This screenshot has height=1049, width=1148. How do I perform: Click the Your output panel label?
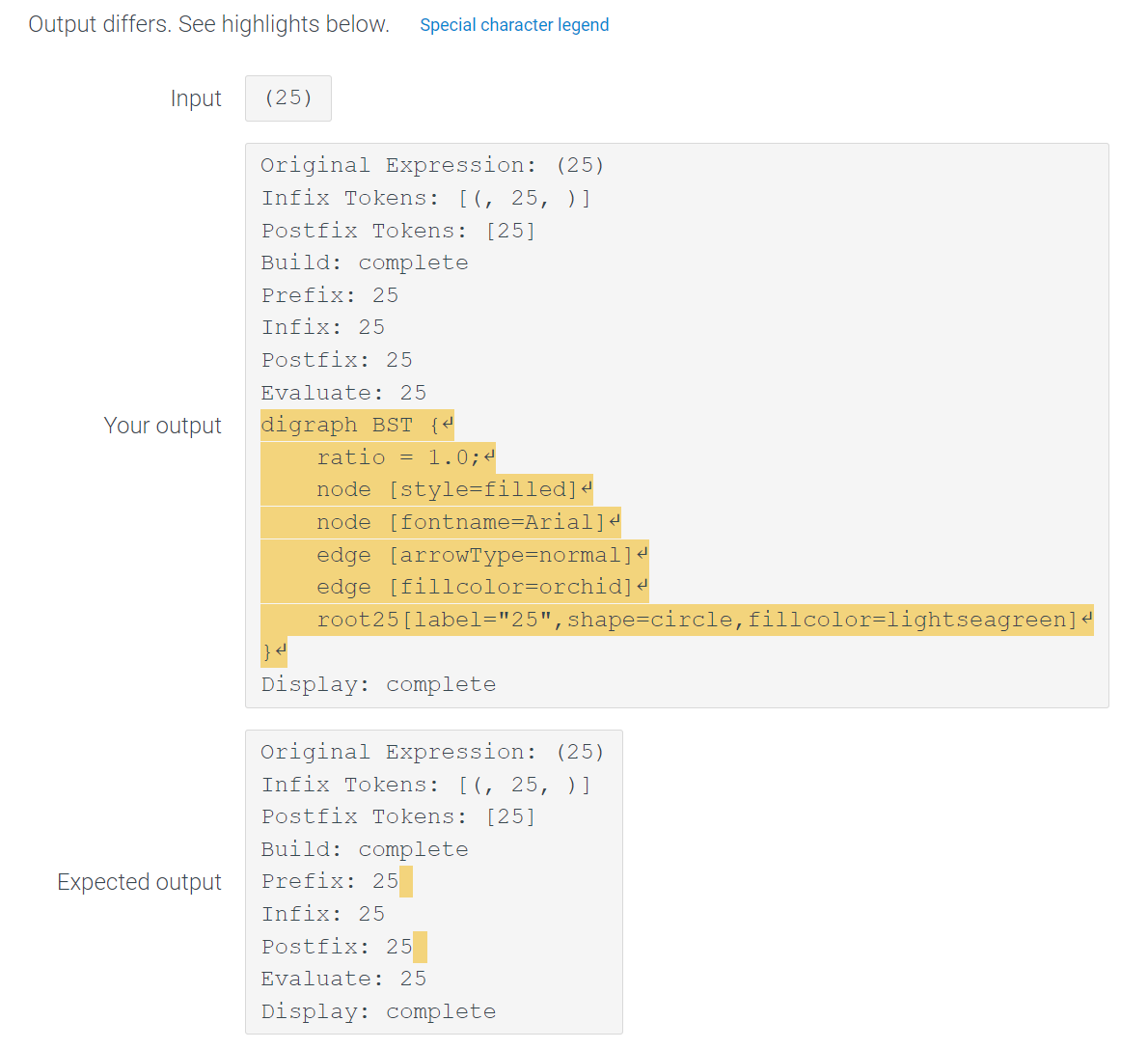163,425
